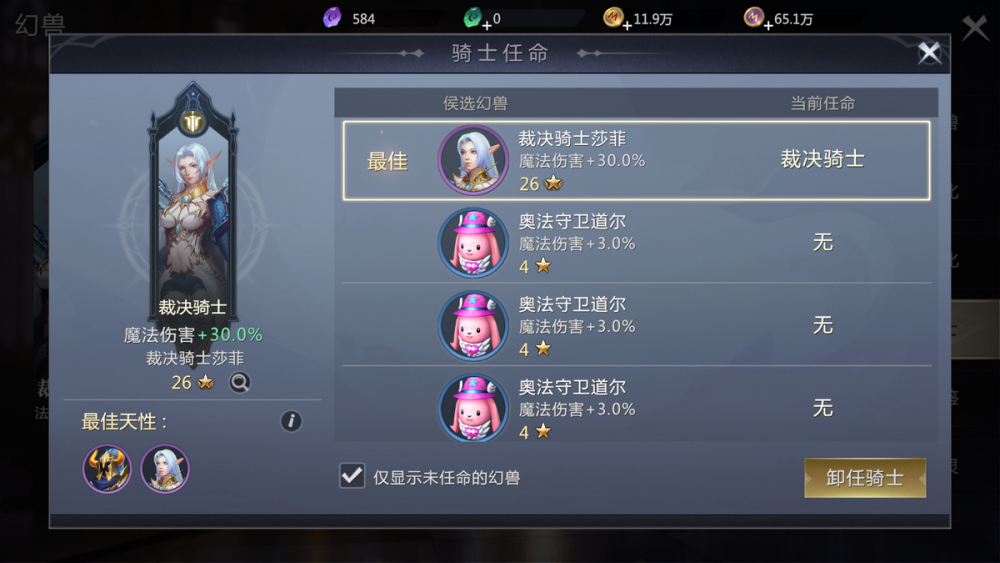Image resolution: width=1000 pixels, height=563 pixels.
Task: Click the 裁决骑士莎菲 avatar in list
Action: click(473, 159)
